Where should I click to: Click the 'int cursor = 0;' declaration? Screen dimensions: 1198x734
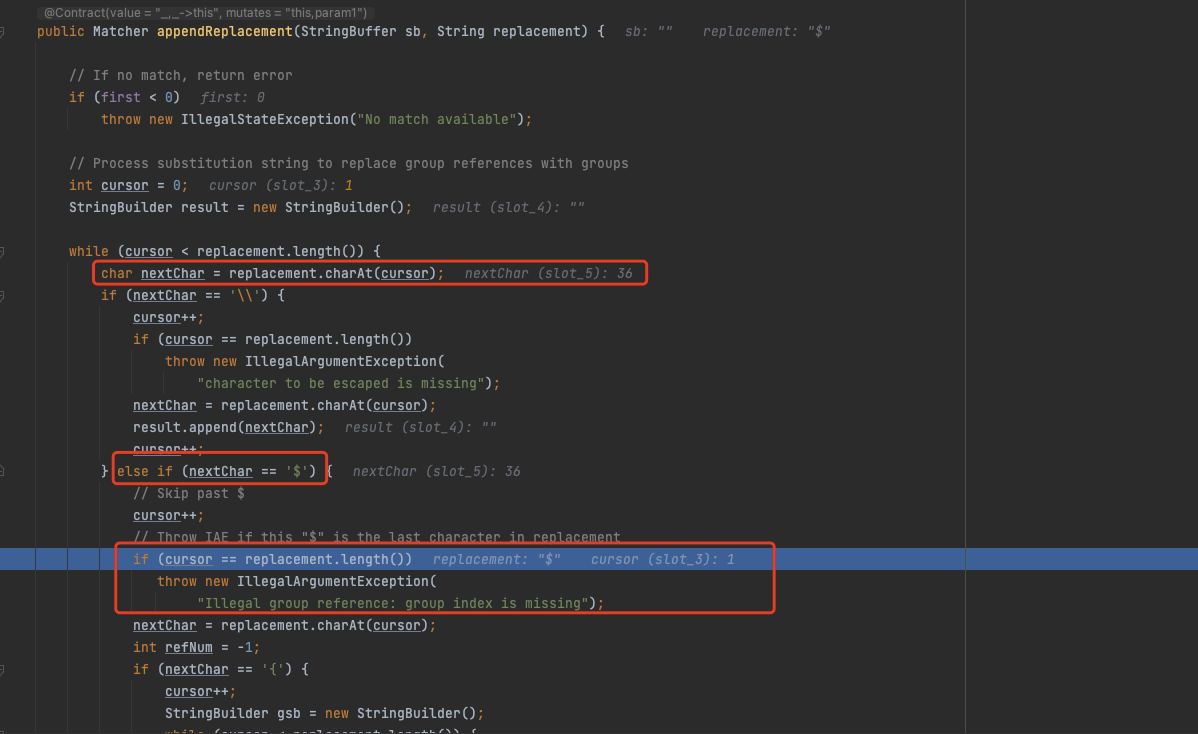tap(128, 185)
